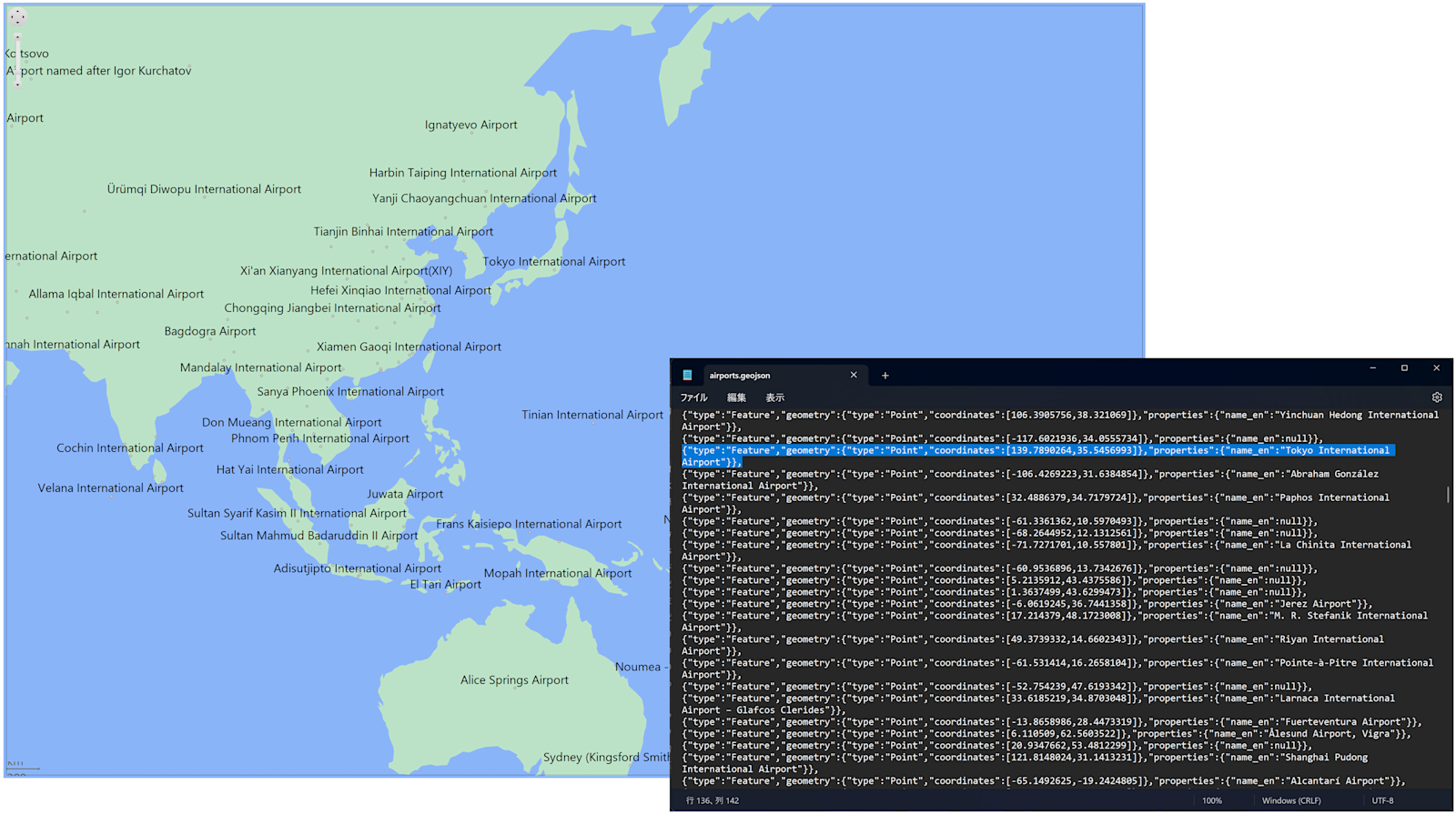
Task: Click the UTF-8 encoding indicator
Action: (x=1383, y=801)
